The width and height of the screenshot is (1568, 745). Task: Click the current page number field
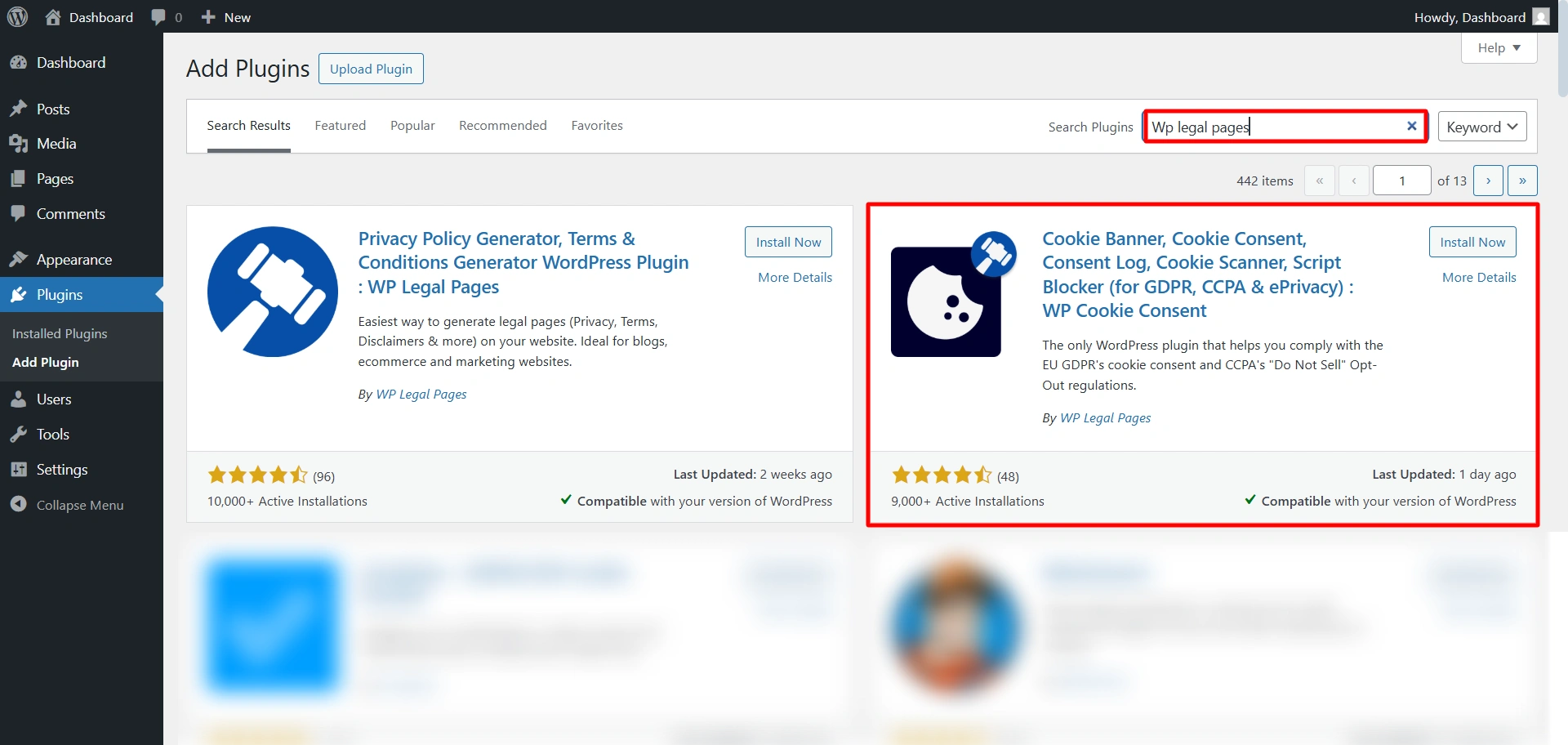[1402, 181]
